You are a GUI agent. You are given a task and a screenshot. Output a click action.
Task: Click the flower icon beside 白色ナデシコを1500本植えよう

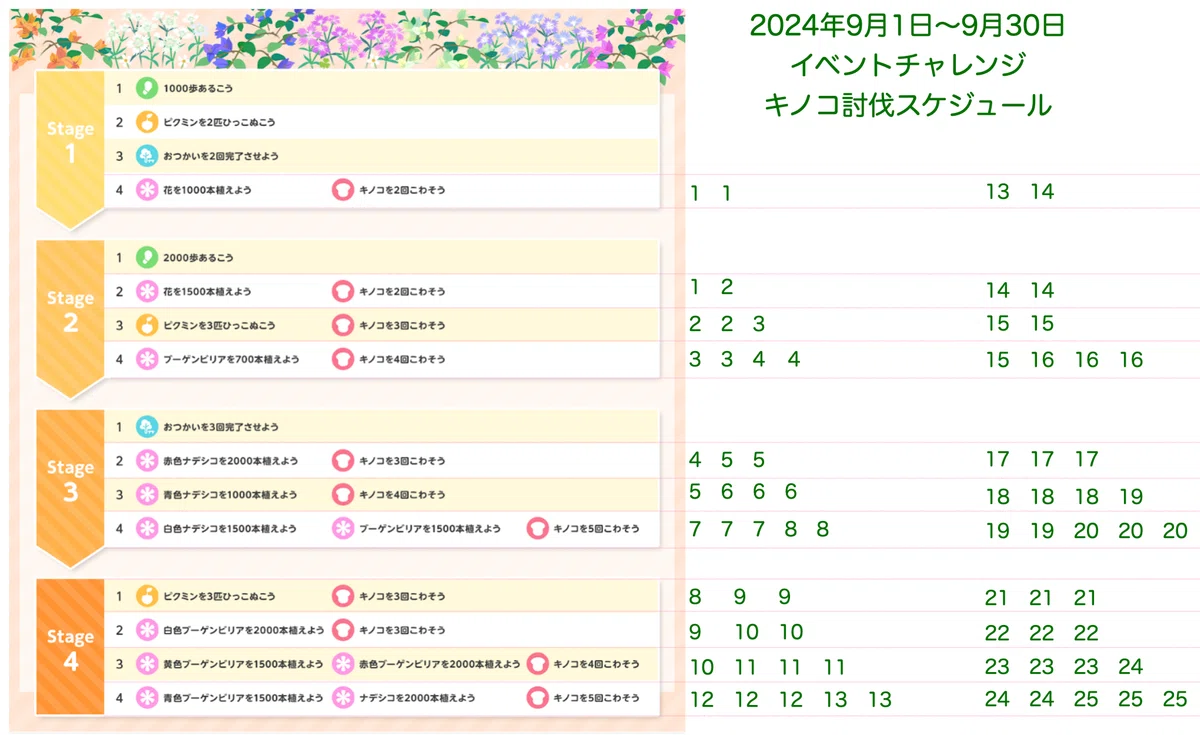tap(147, 528)
